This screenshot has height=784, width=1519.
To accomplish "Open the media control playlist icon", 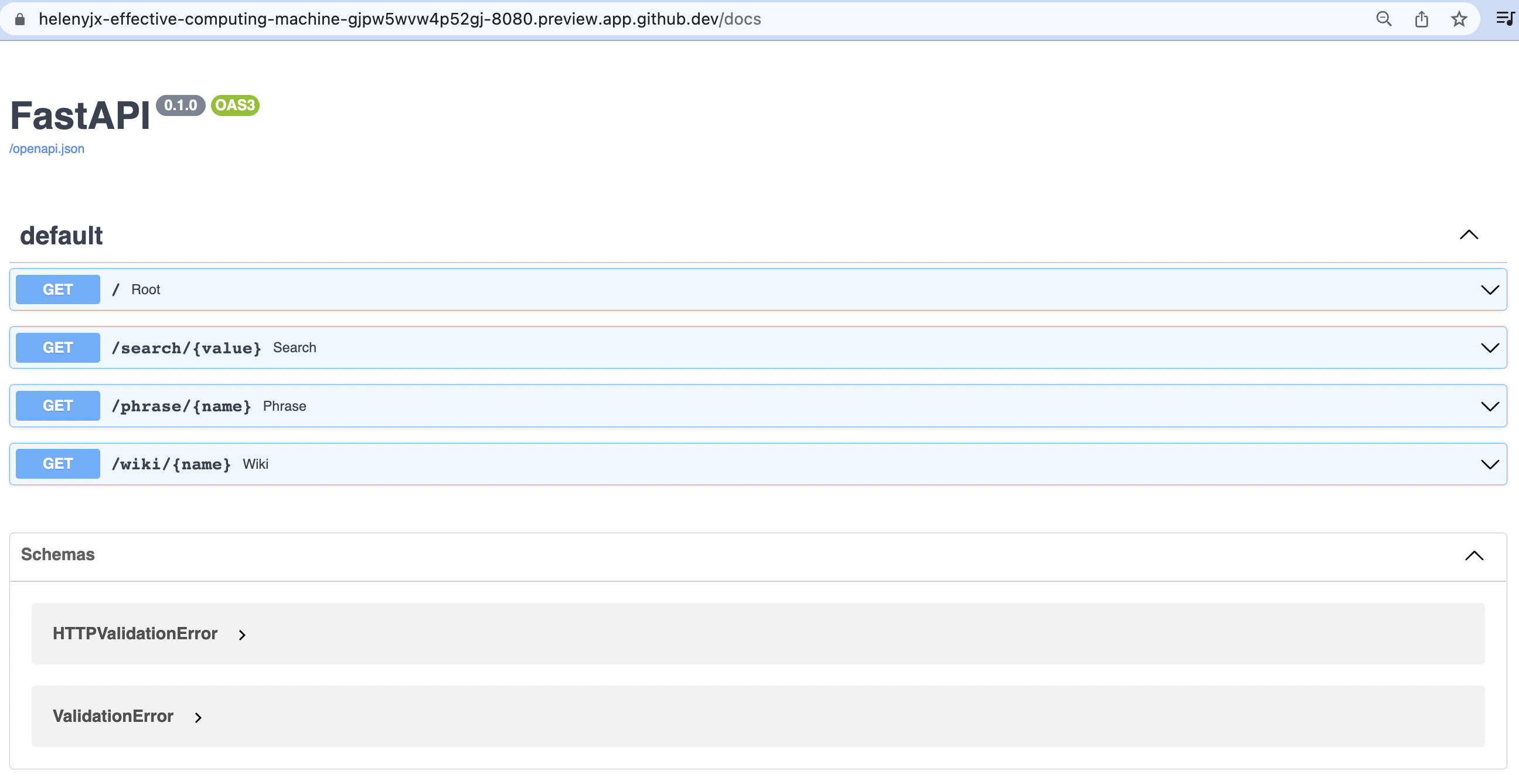I will (1505, 19).
